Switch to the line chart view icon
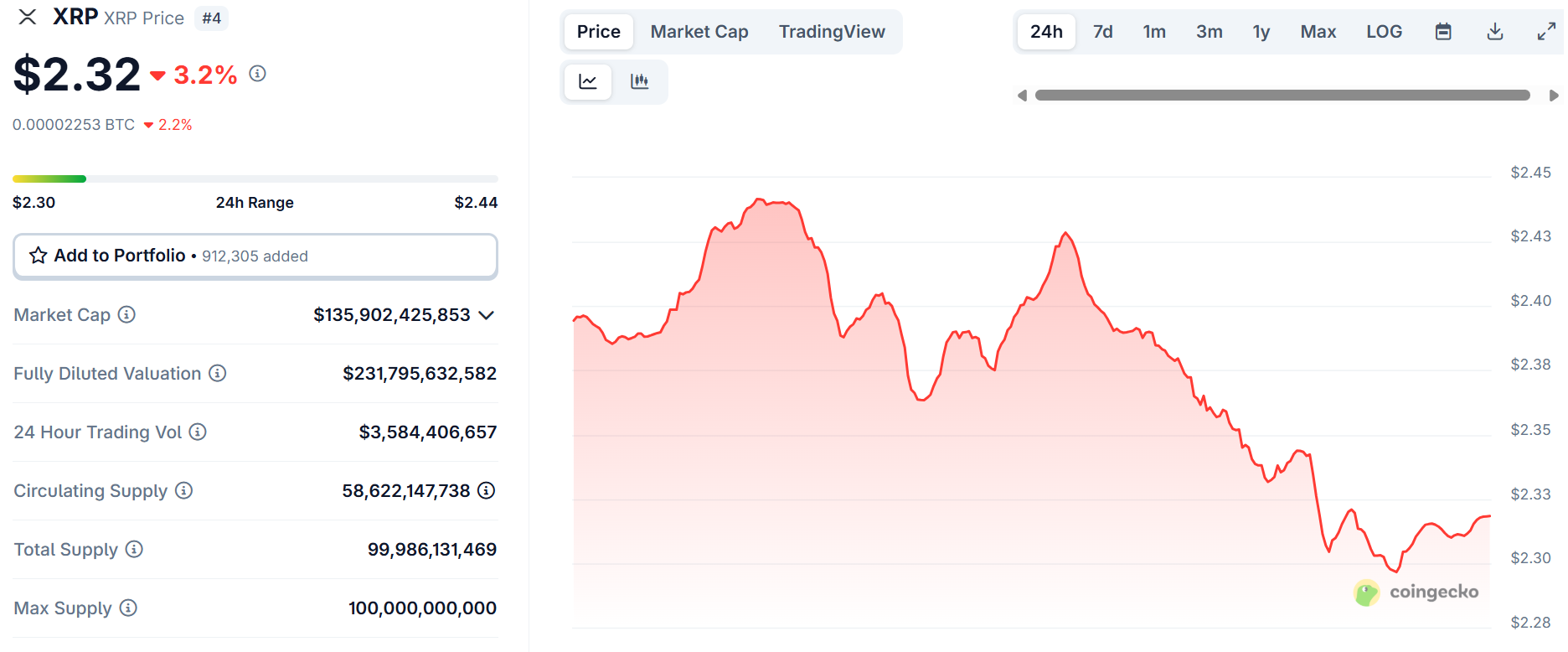The width and height of the screenshot is (1568, 652). pyautogui.click(x=588, y=81)
